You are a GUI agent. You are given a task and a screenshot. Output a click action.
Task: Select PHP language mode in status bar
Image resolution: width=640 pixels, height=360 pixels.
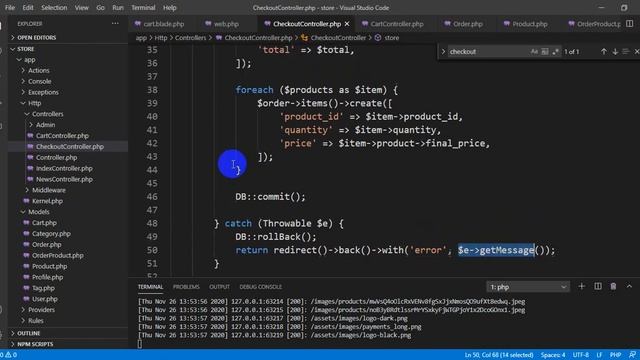coord(615,355)
